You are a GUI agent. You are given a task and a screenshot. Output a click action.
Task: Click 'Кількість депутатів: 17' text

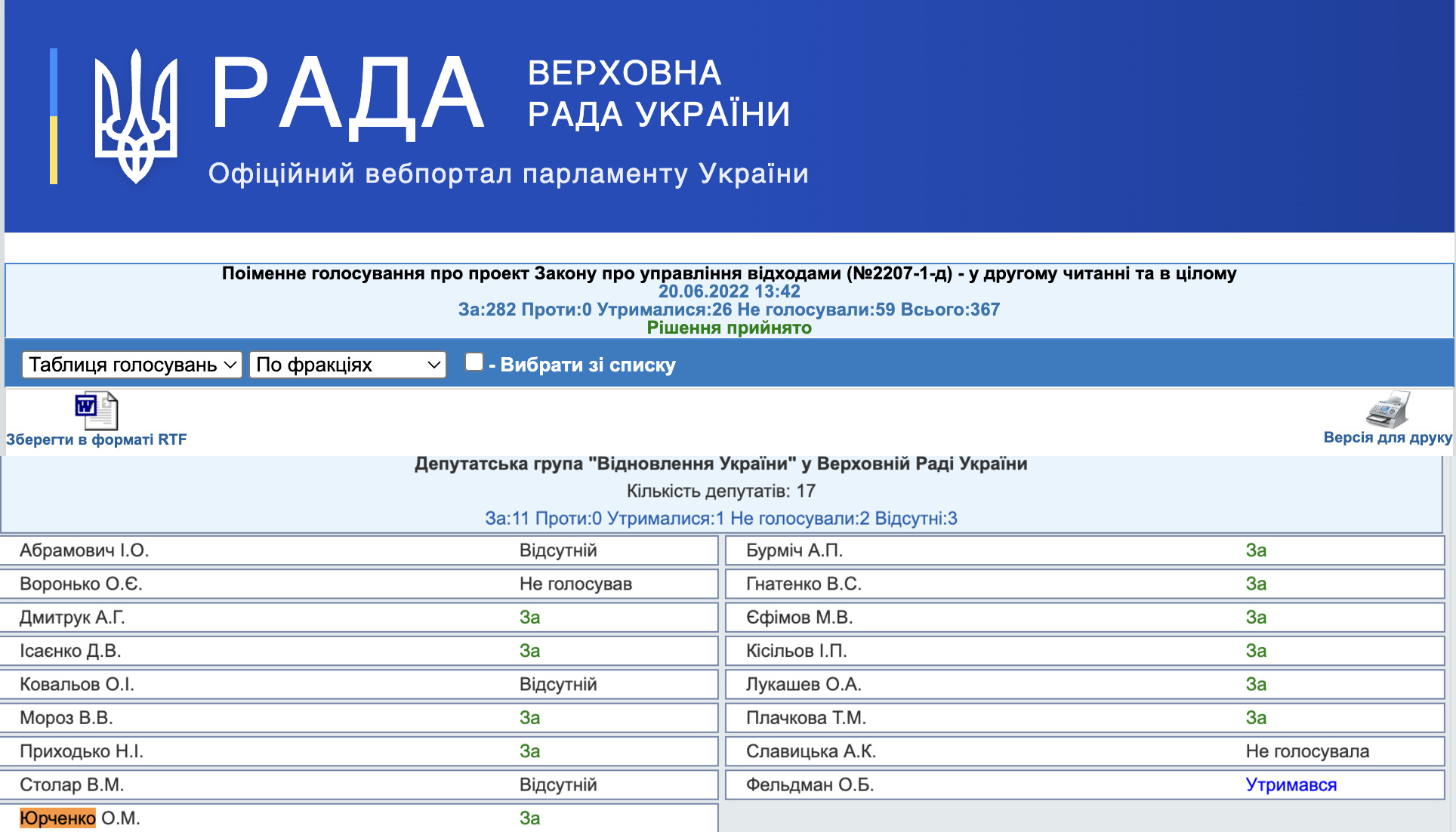(721, 491)
